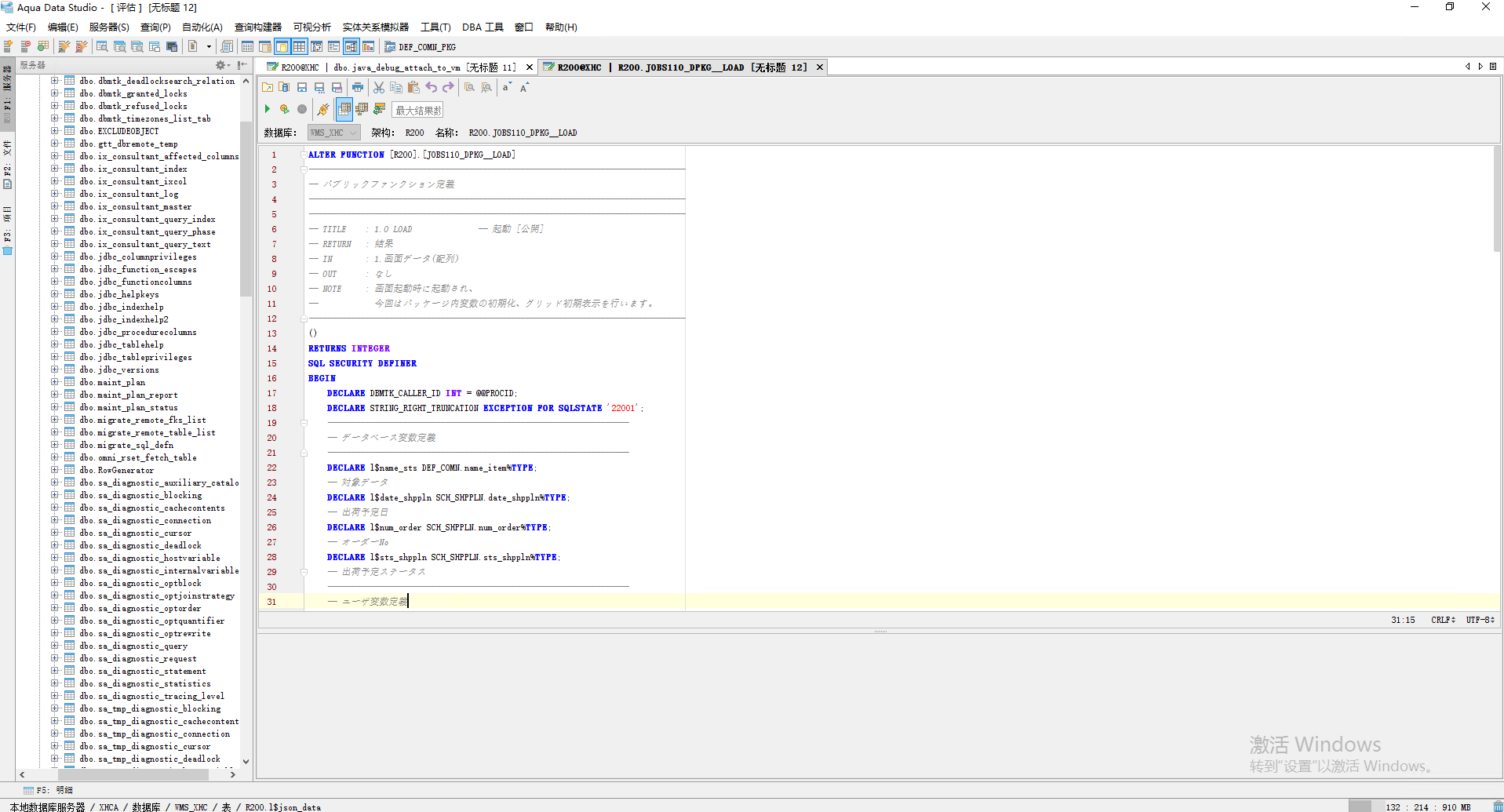1504x812 pixels.
Task: Run the query with the green Execute arrow
Action: click(268, 109)
